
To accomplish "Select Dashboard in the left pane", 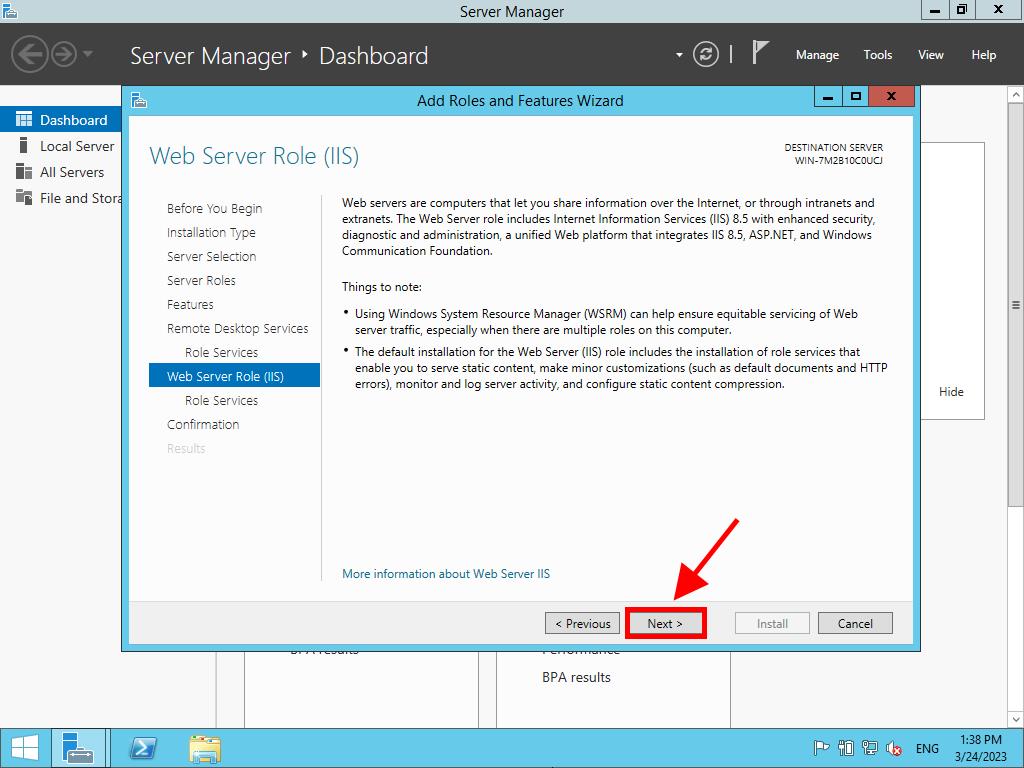I will click(x=61, y=120).
